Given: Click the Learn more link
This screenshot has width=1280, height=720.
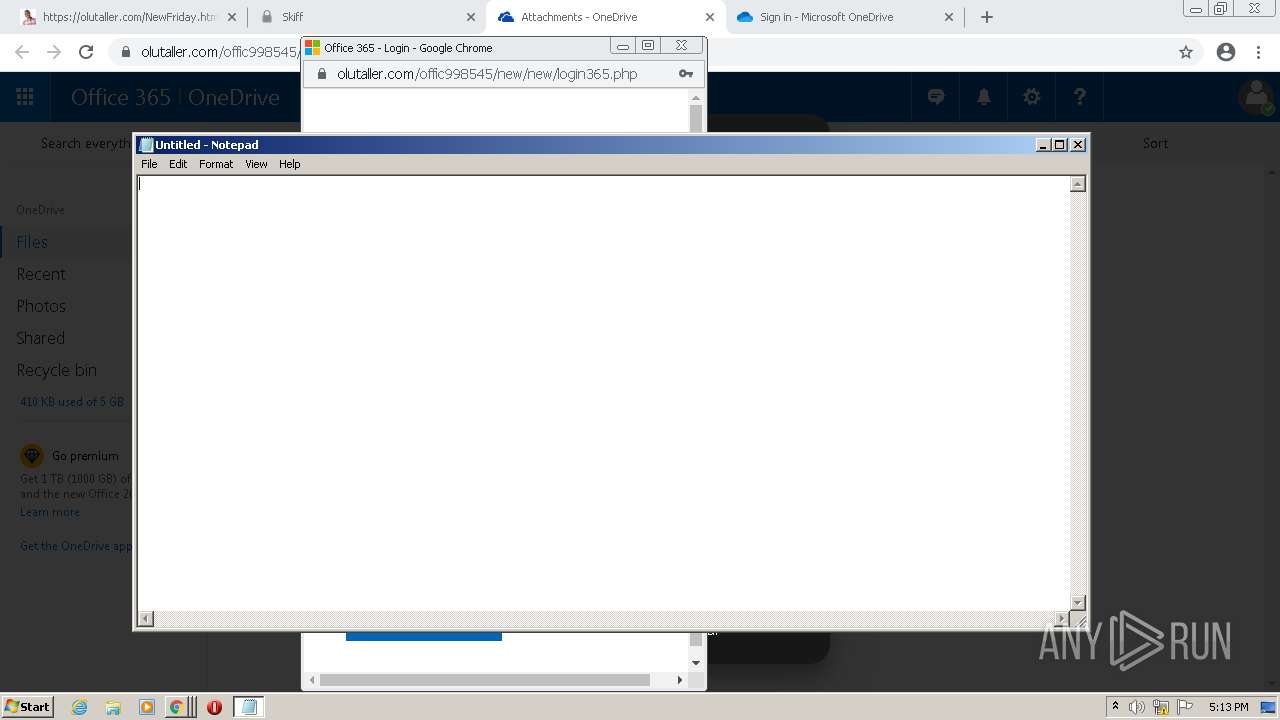Looking at the screenshot, I should 50,512.
